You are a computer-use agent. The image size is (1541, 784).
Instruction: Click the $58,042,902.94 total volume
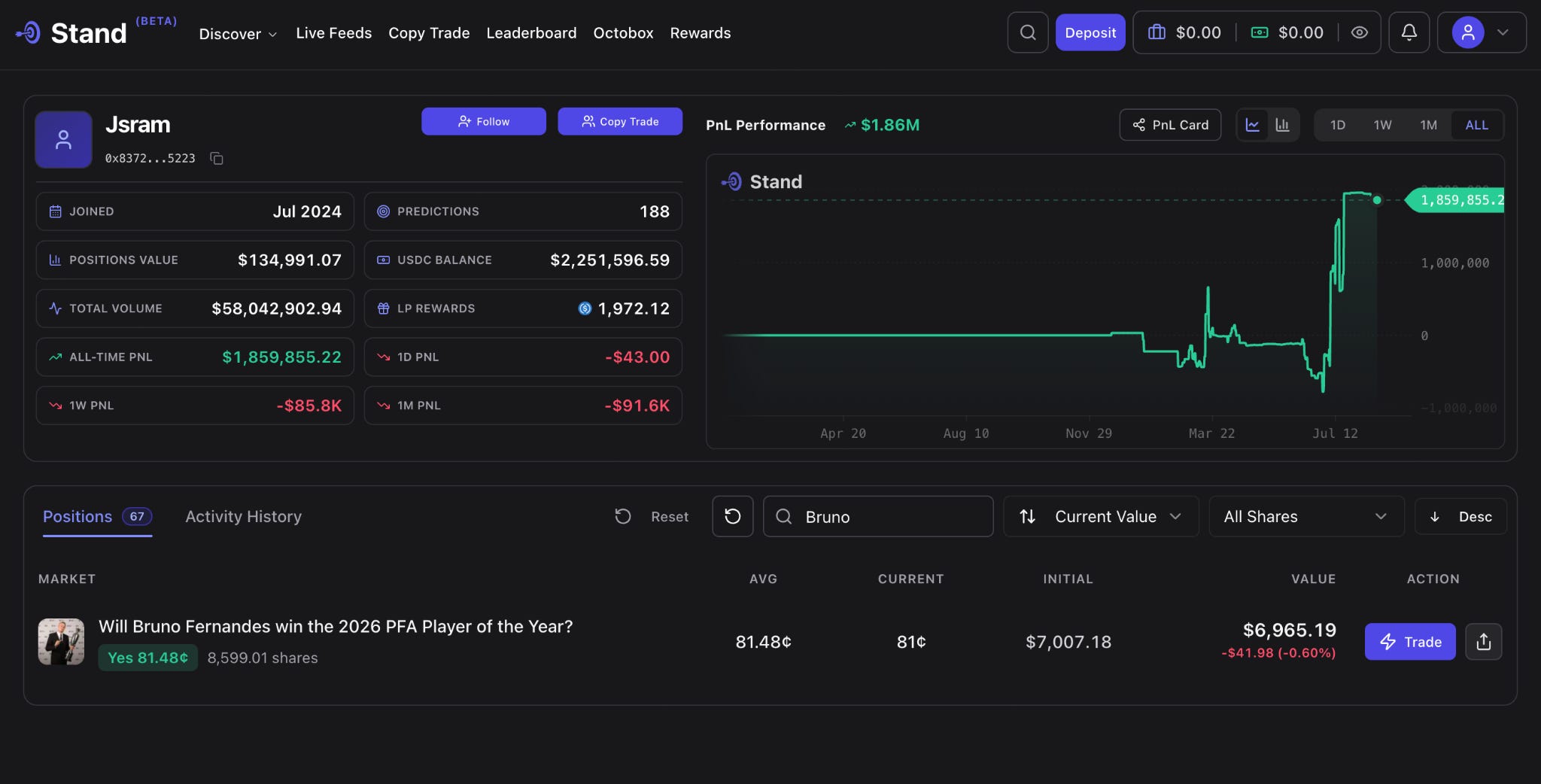click(x=276, y=308)
